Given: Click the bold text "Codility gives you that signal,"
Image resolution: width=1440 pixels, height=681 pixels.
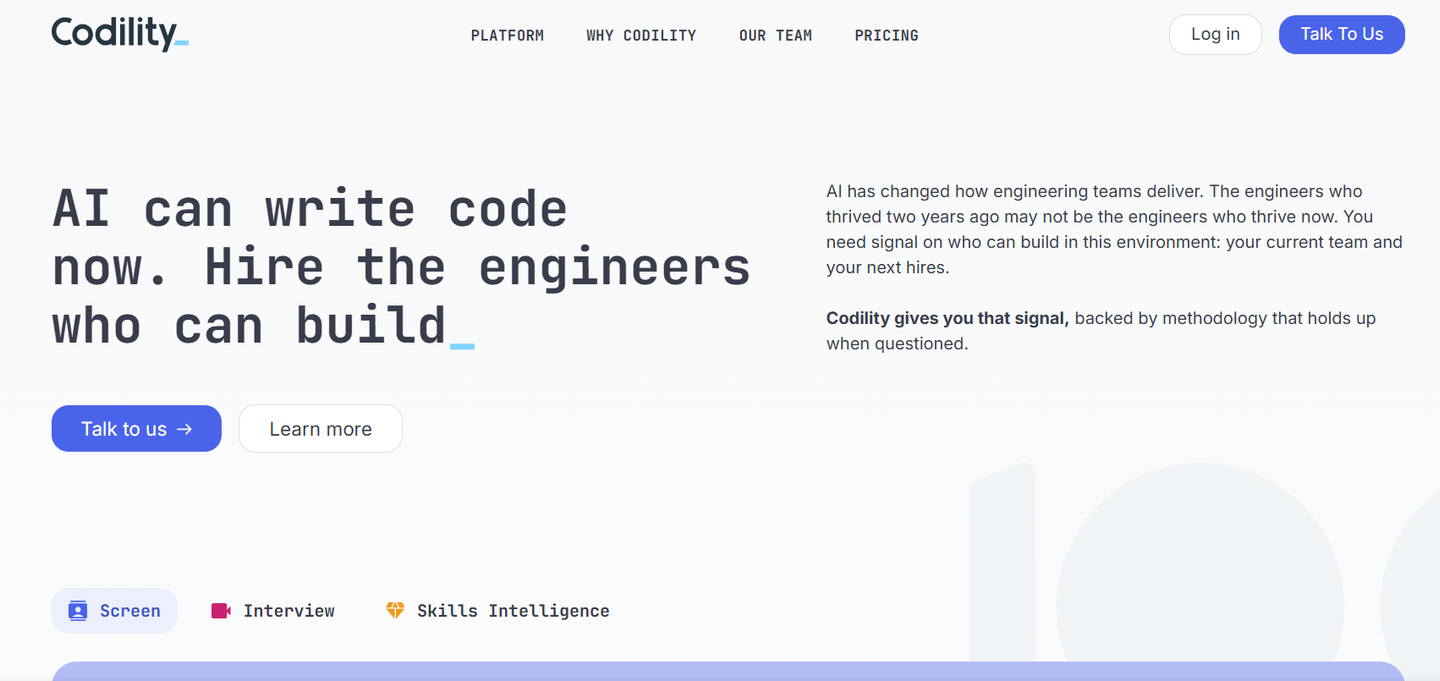Looking at the screenshot, I should point(948,318).
